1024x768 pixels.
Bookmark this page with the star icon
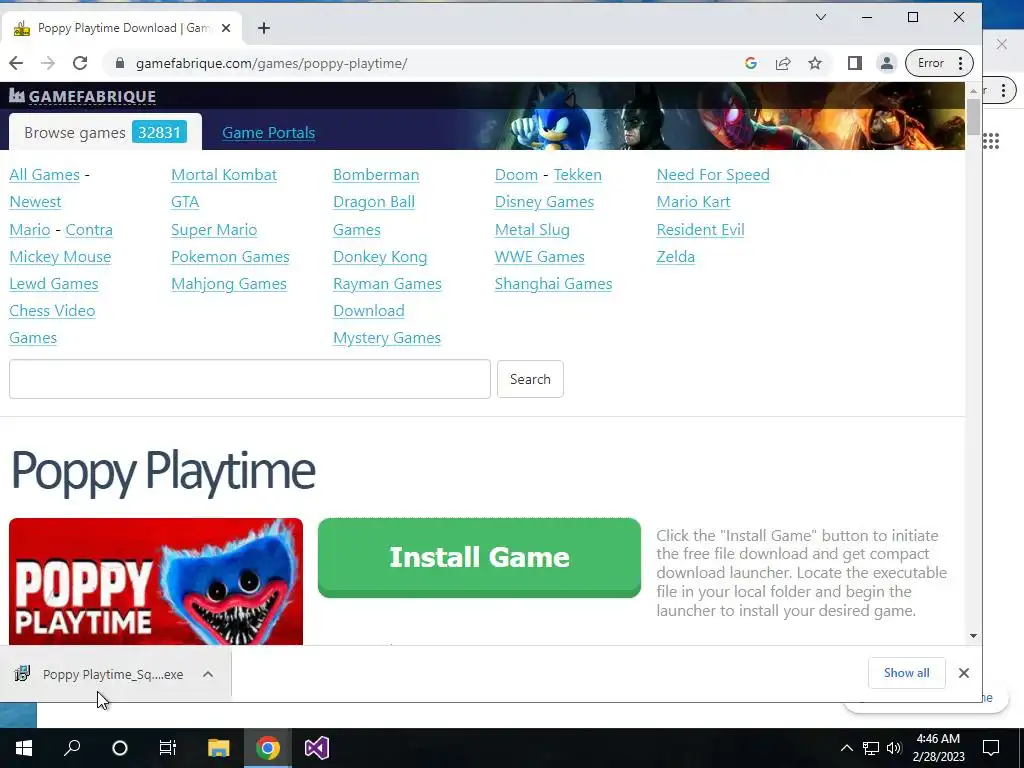[x=815, y=63]
